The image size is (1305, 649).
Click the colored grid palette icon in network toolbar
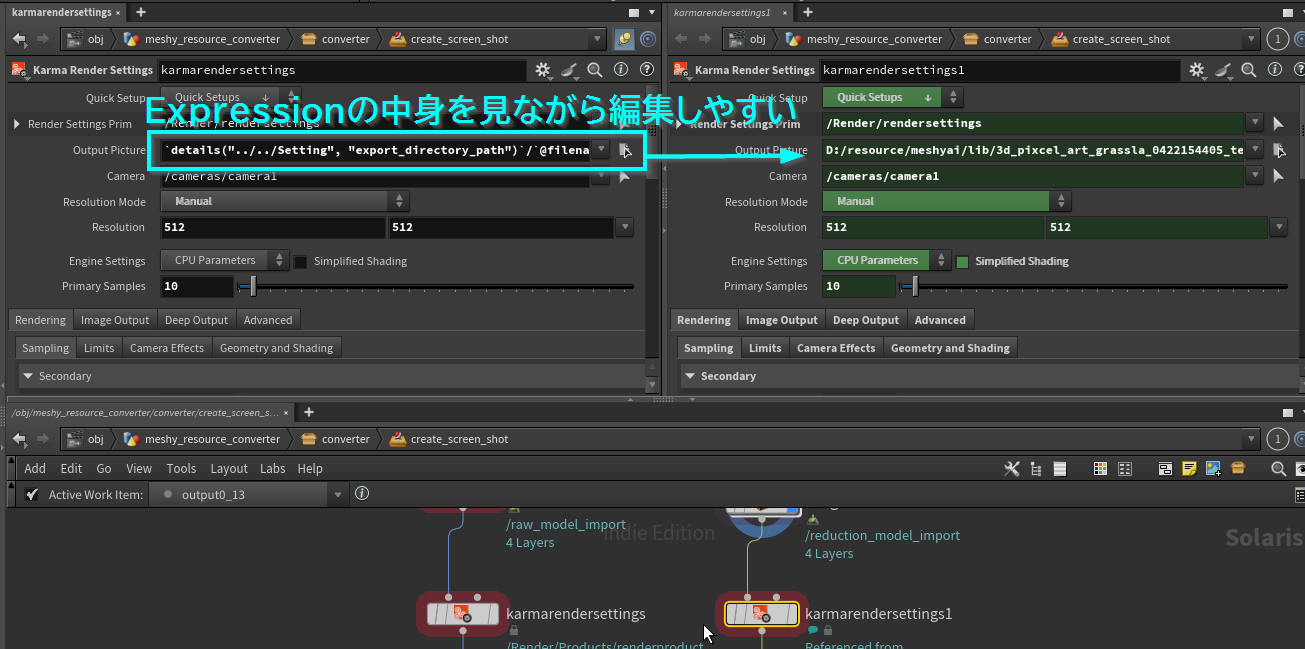click(1100, 468)
